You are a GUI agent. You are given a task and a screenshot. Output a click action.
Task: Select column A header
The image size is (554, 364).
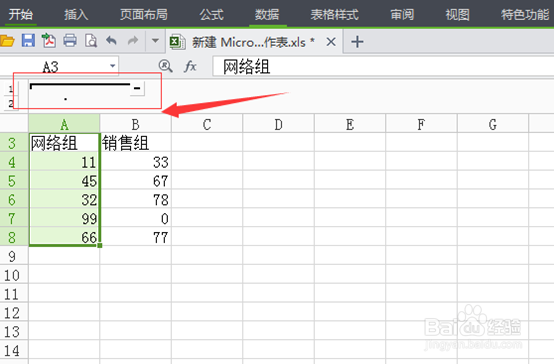click(64, 124)
